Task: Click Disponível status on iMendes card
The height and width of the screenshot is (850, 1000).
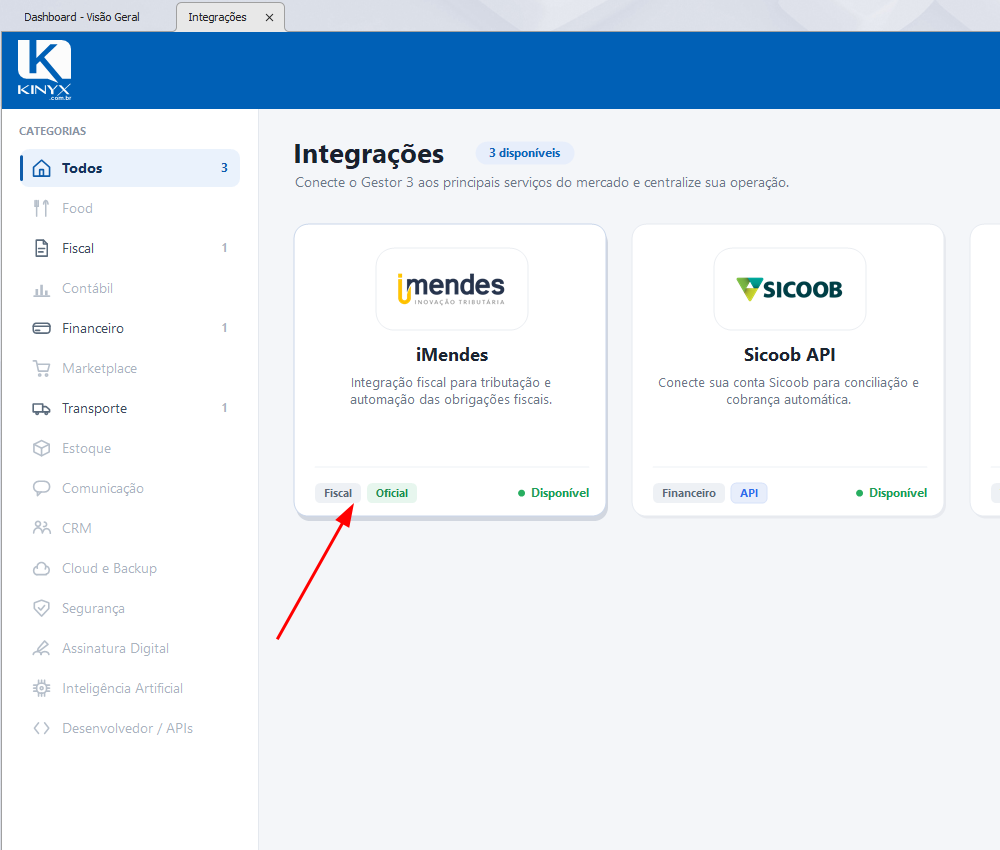Action: 553,493
